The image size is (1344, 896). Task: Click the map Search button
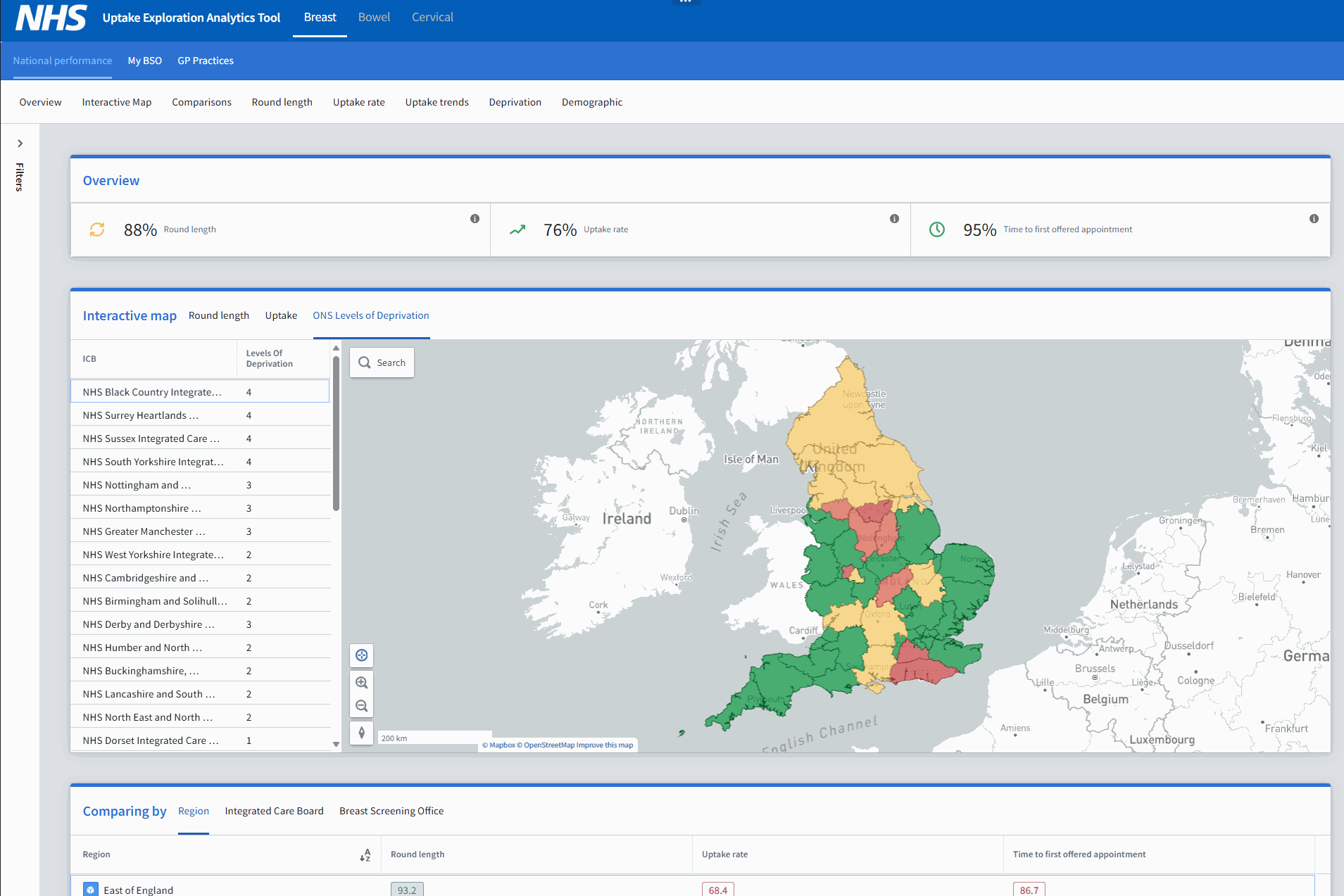[382, 362]
